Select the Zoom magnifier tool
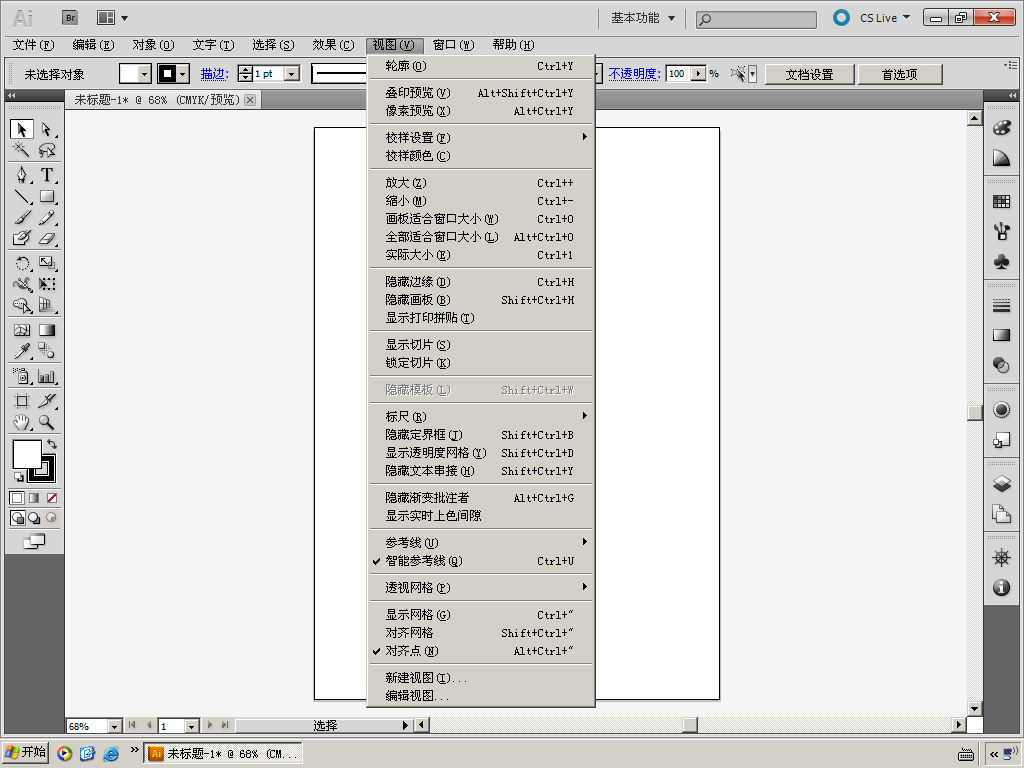Image resolution: width=1024 pixels, height=768 pixels. 46,422
